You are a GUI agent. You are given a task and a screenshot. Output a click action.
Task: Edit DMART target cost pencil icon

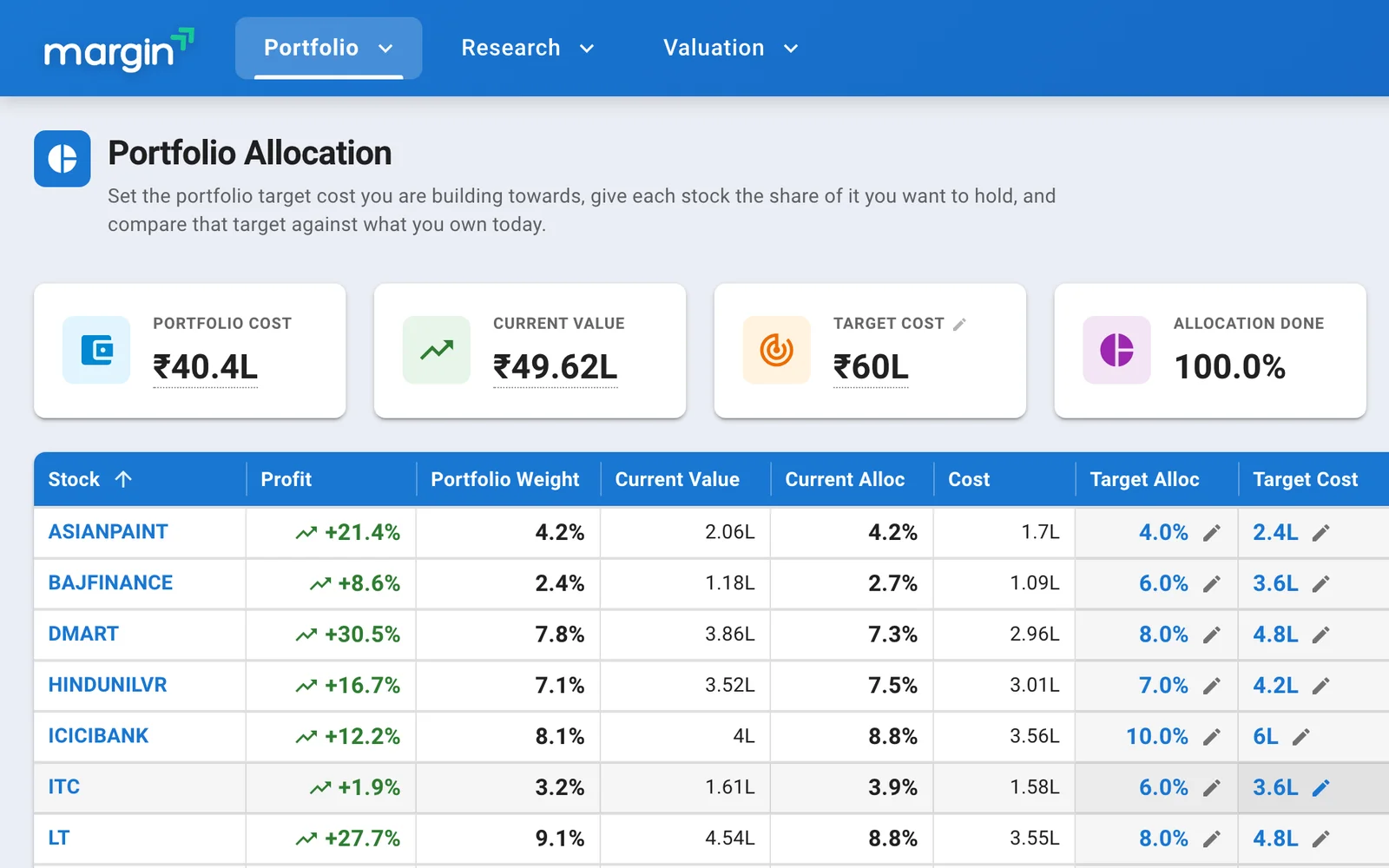coord(1320,635)
